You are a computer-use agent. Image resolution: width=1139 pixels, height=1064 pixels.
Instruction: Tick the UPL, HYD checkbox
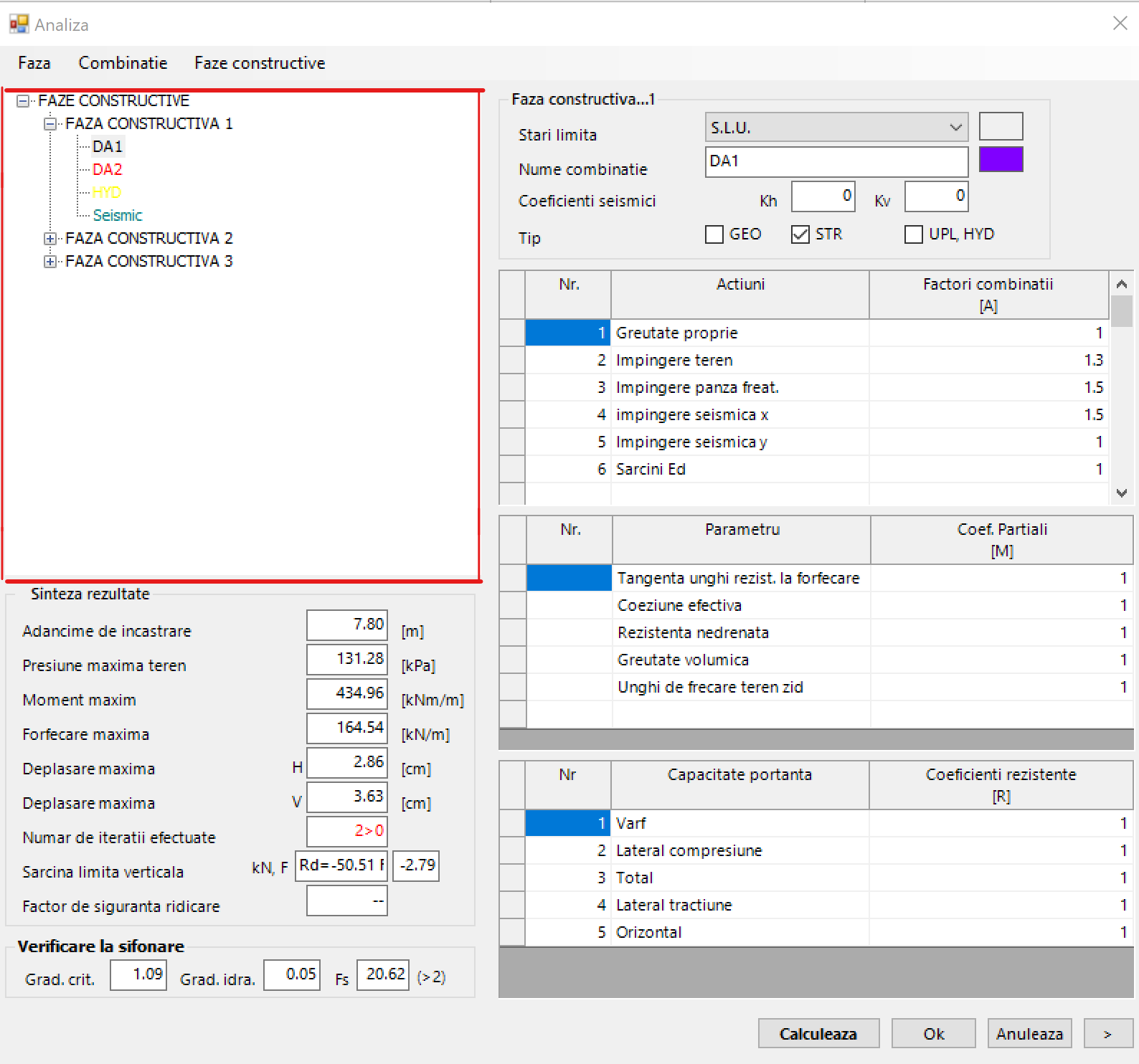point(914,234)
